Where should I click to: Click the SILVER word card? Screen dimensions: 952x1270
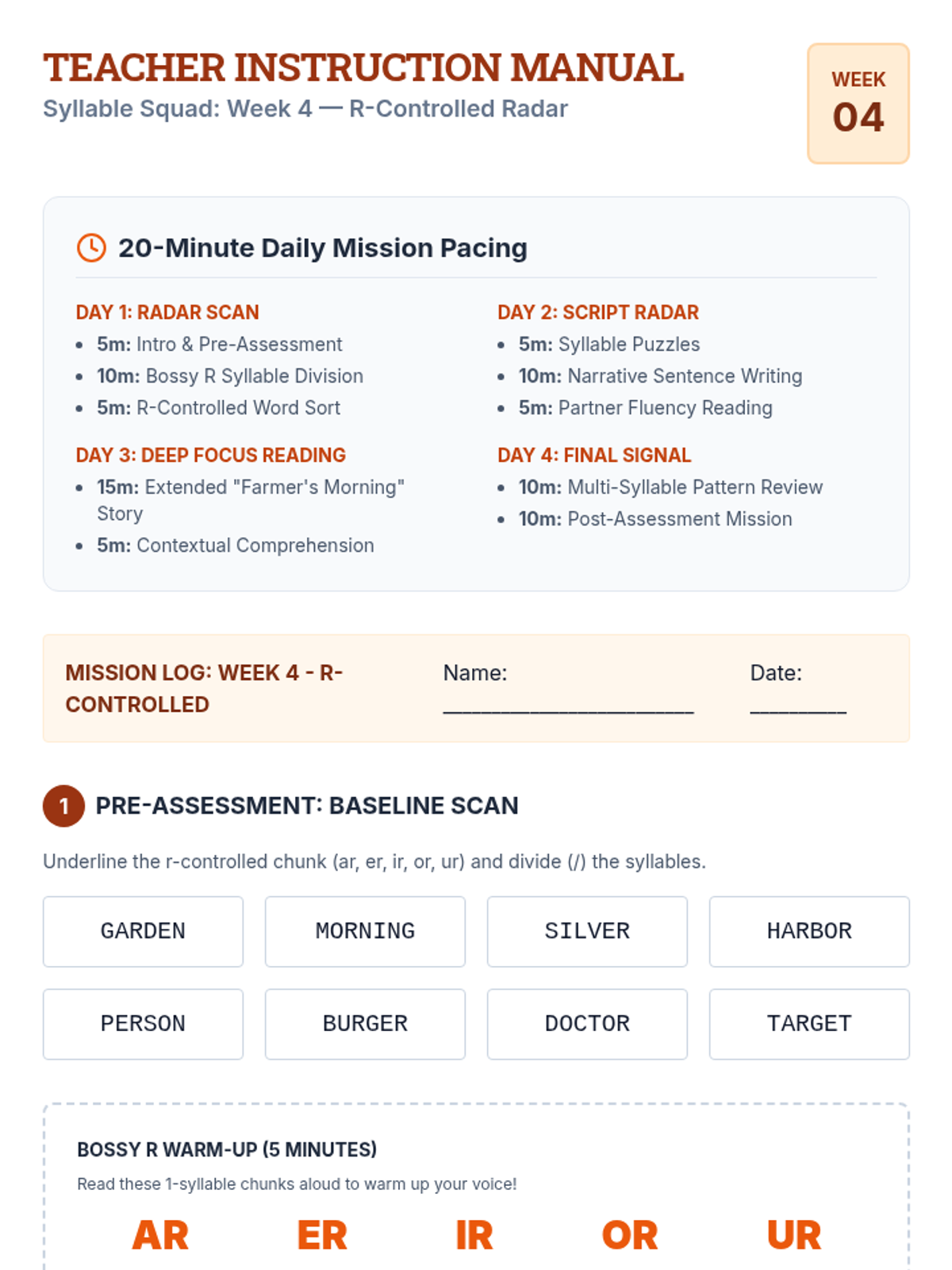[587, 931]
